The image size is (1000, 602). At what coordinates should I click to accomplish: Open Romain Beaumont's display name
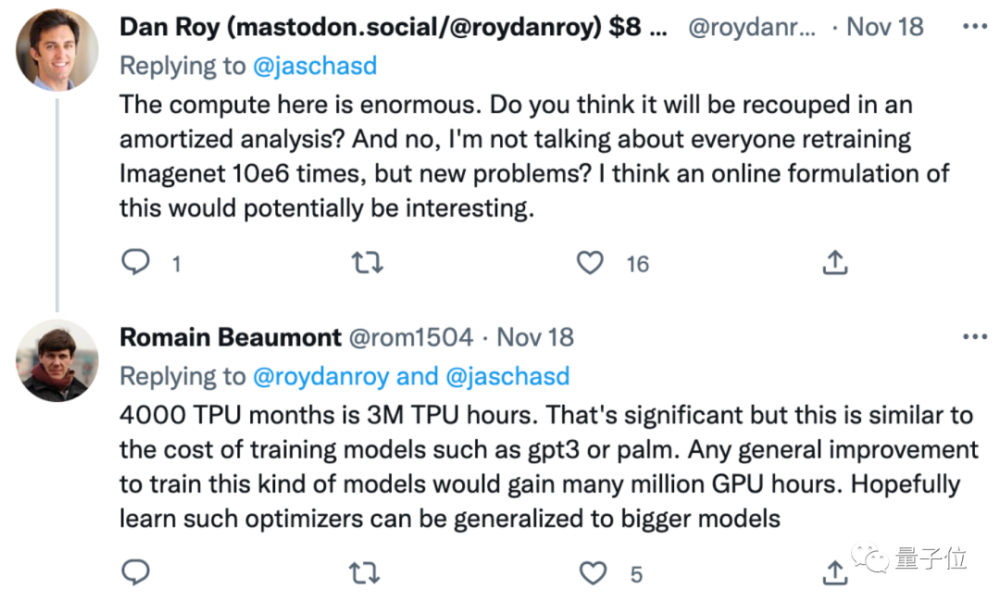(230, 337)
